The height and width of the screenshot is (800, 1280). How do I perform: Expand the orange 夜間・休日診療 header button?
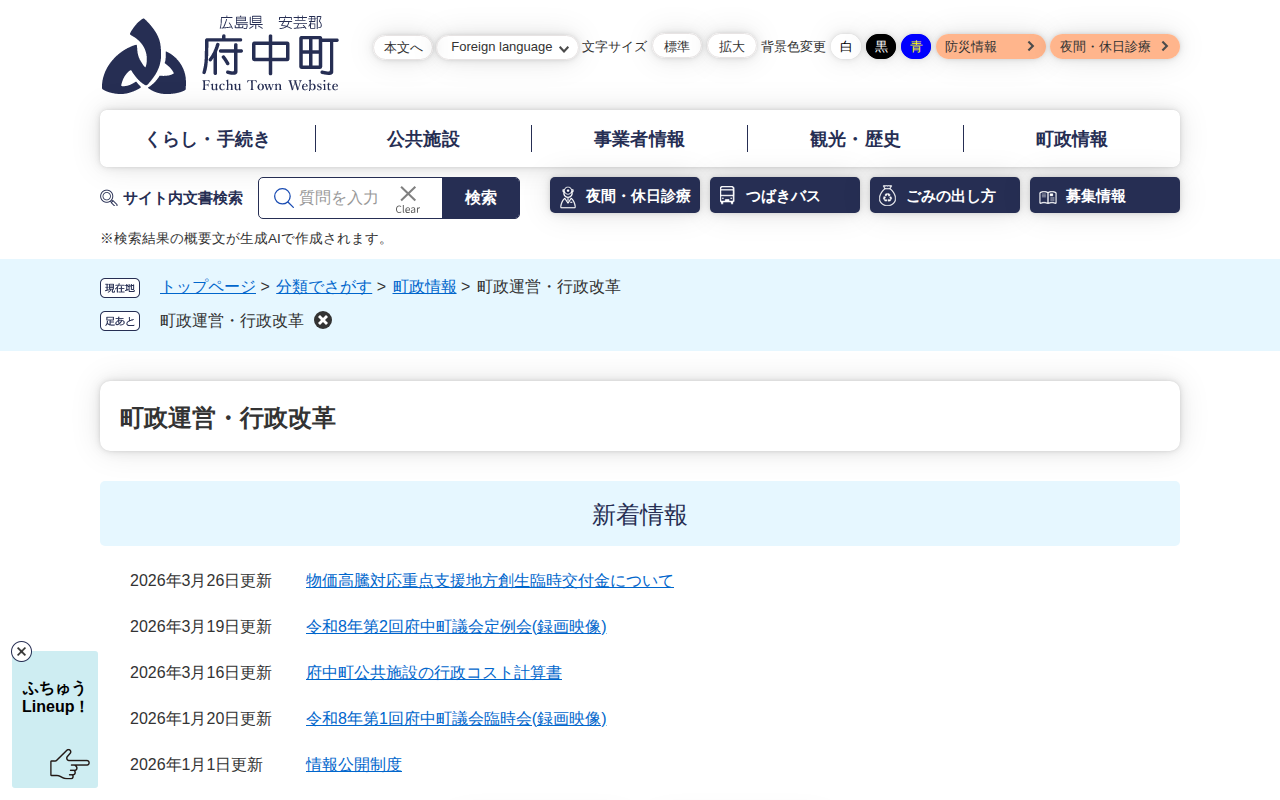click(x=1114, y=47)
